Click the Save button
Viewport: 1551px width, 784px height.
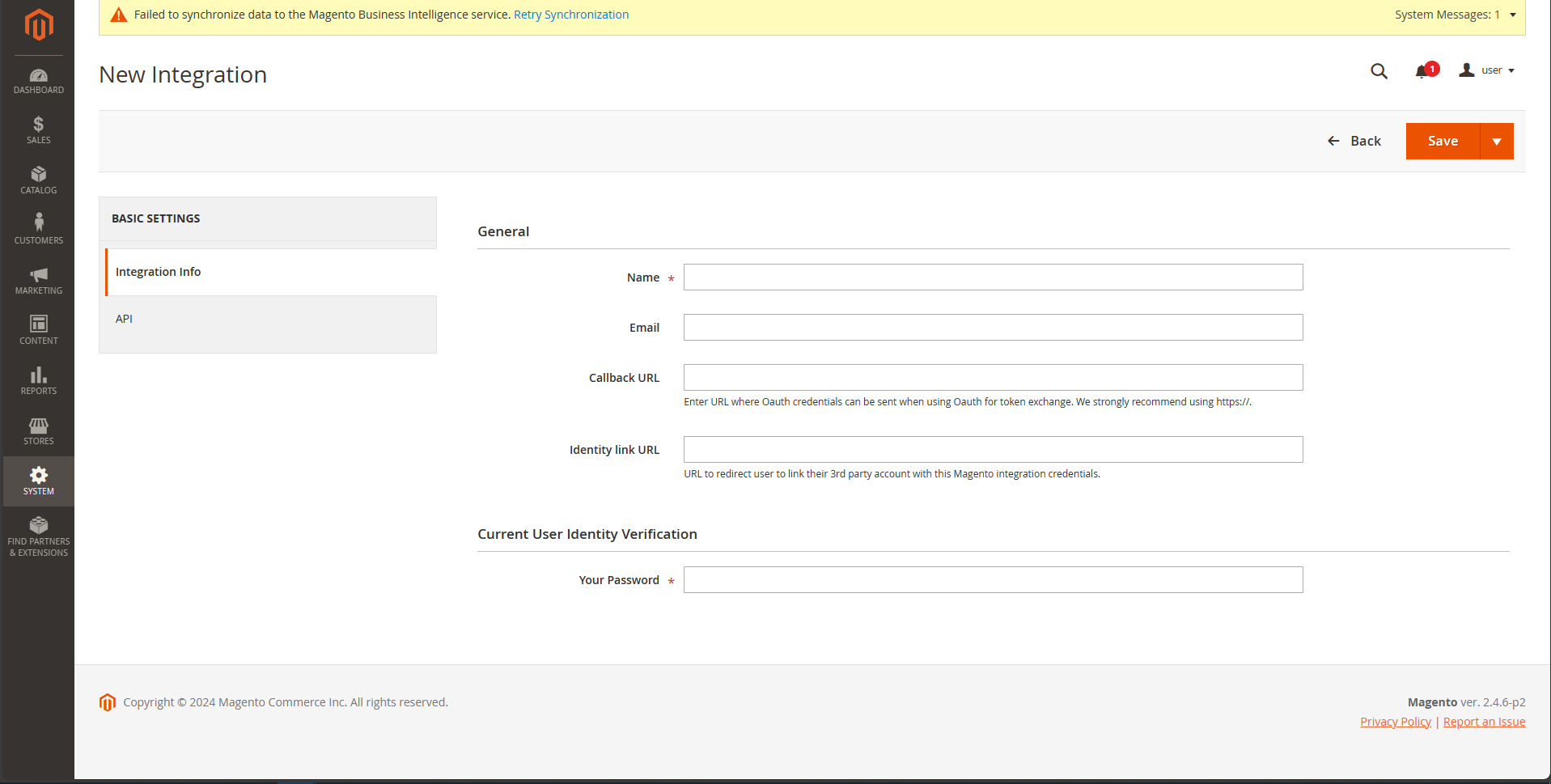click(x=1443, y=141)
